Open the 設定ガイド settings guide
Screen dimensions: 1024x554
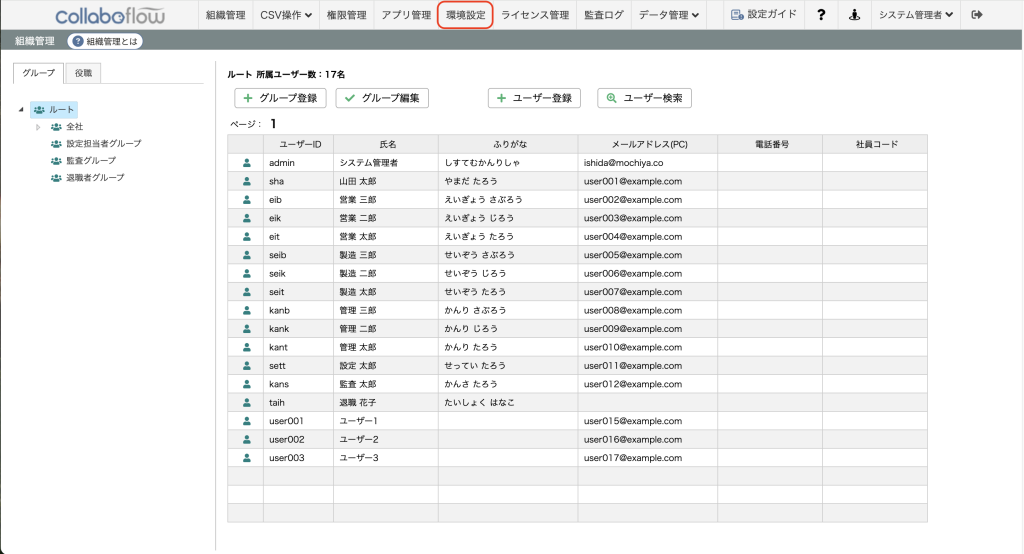pyautogui.click(x=764, y=15)
